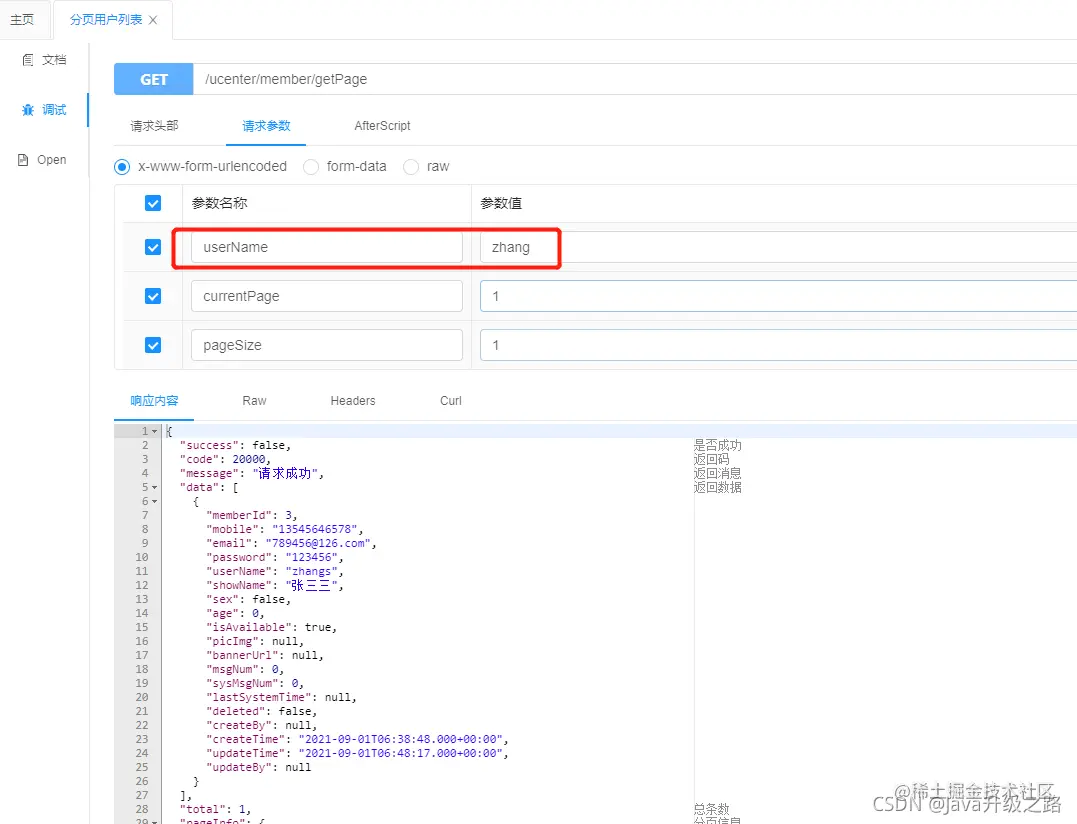The width and height of the screenshot is (1077, 824).
Task: Select the form-data radio option
Action: [311, 167]
